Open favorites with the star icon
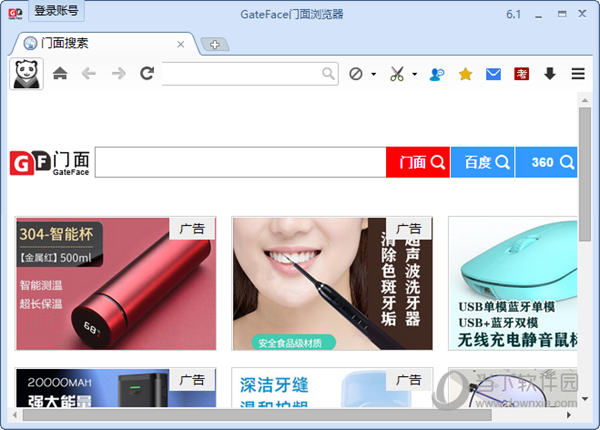This screenshot has width=600, height=430. click(465, 74)
